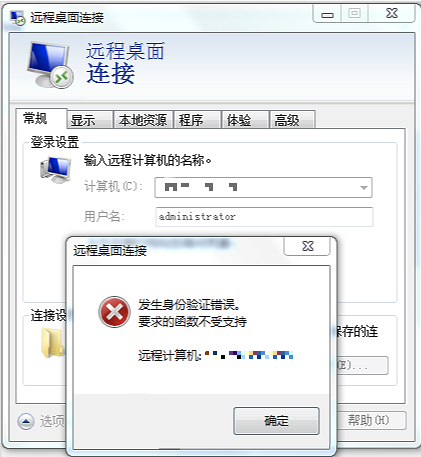Click the 计算机 address combo box field
421x457 pixels.
pos(263,188)
